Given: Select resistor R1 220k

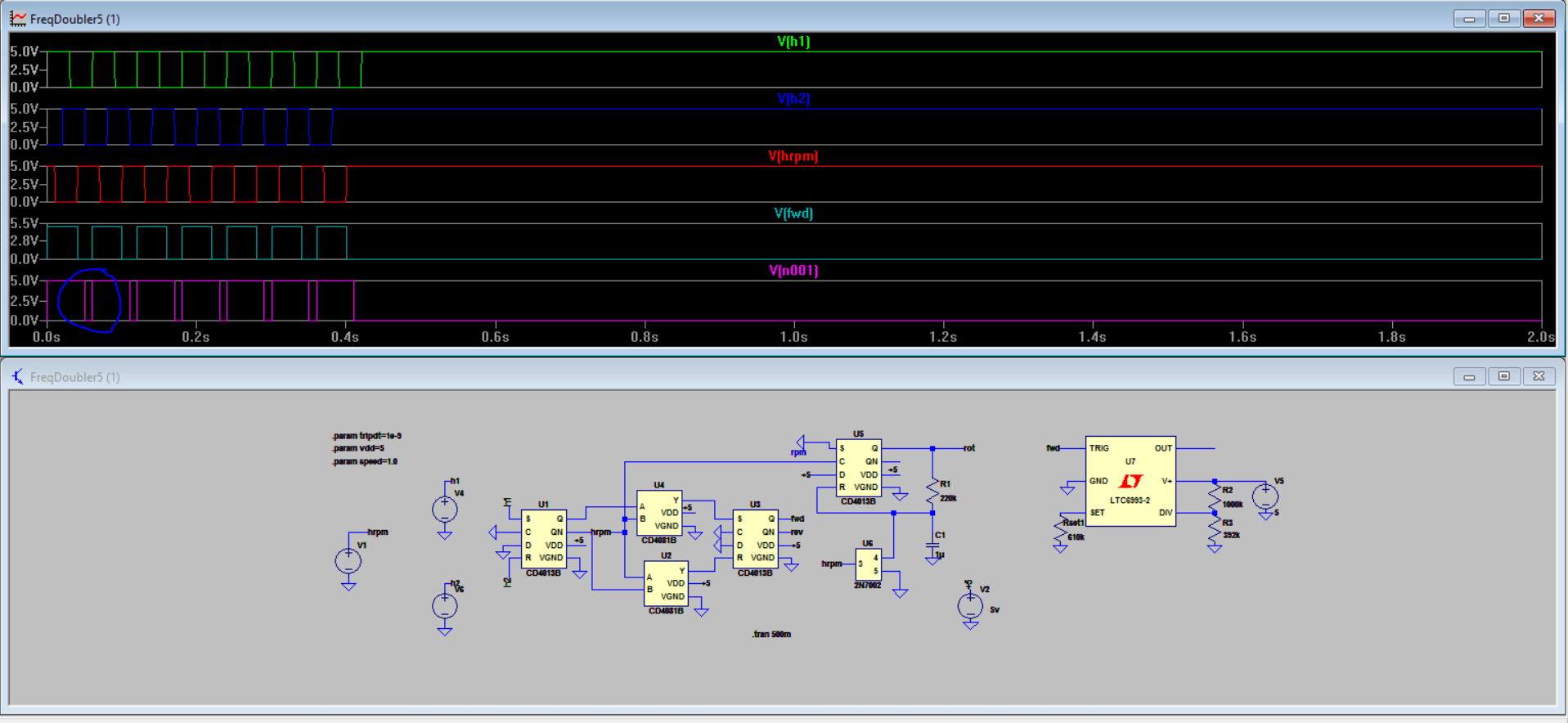Looking at the screenshot, I should pyautogui.click(x=932, y=492).
